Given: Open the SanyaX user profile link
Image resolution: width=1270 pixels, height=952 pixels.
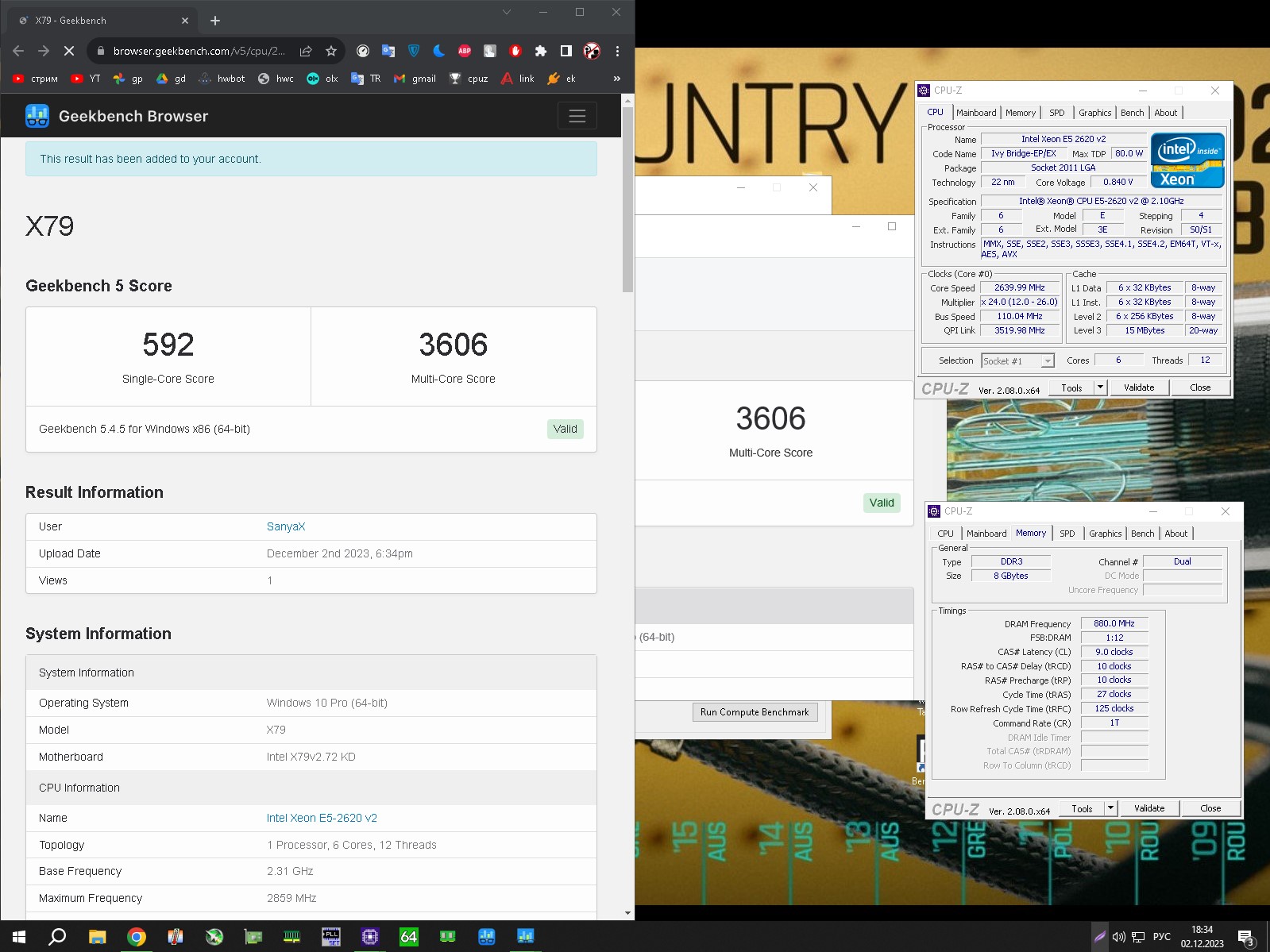Looking at the screenshot, I should [x=286, y=526].
